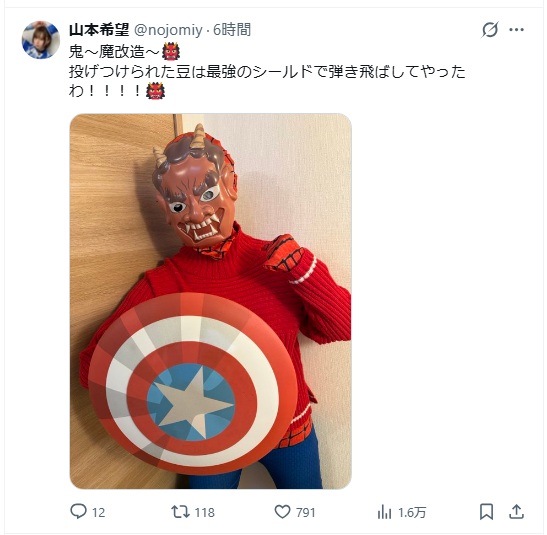Viewport: 547px width, 535px height.
Task: Click the tweet text starting 投げつけられた豆
Action: 267,82
